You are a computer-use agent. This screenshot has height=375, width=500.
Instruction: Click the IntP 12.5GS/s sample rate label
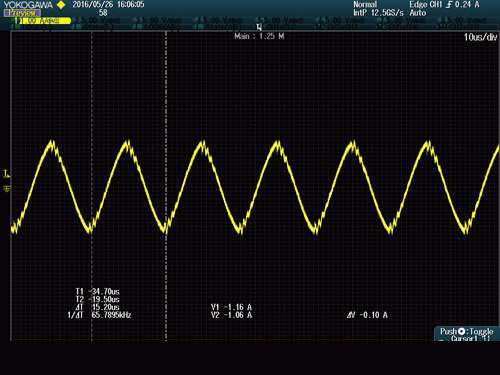coord(378,13)
